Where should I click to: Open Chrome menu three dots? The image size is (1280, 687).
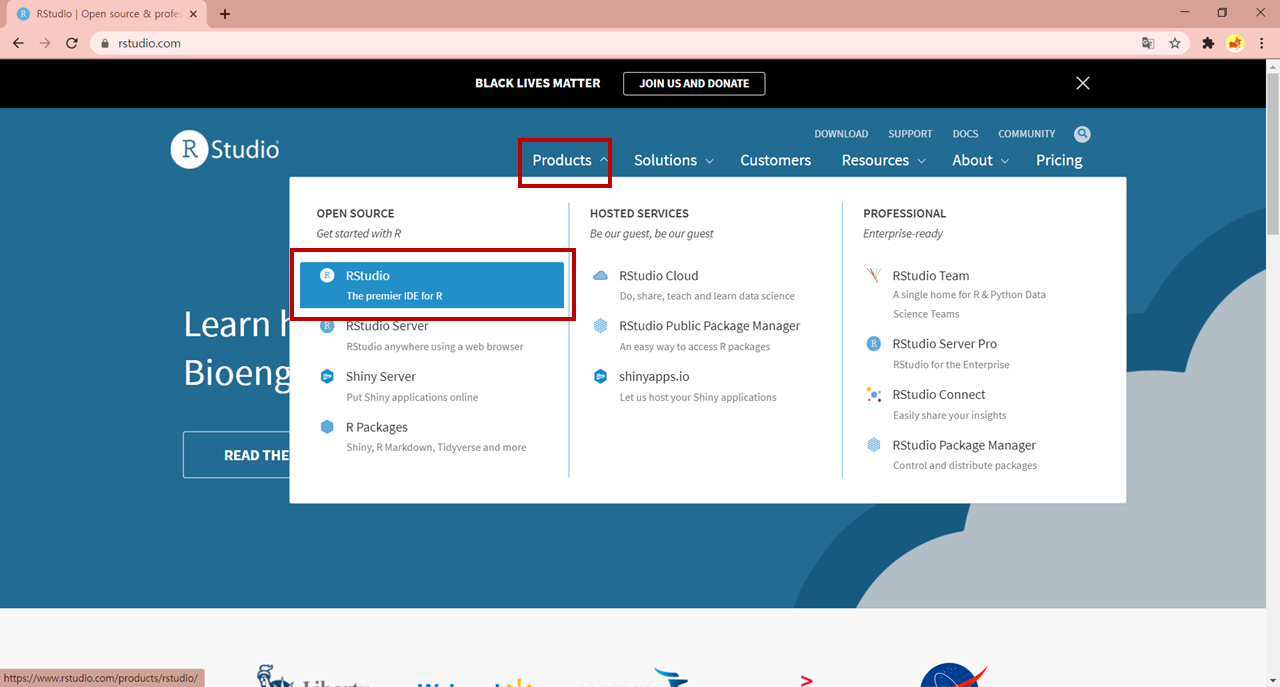click(x=1262, y=43)
